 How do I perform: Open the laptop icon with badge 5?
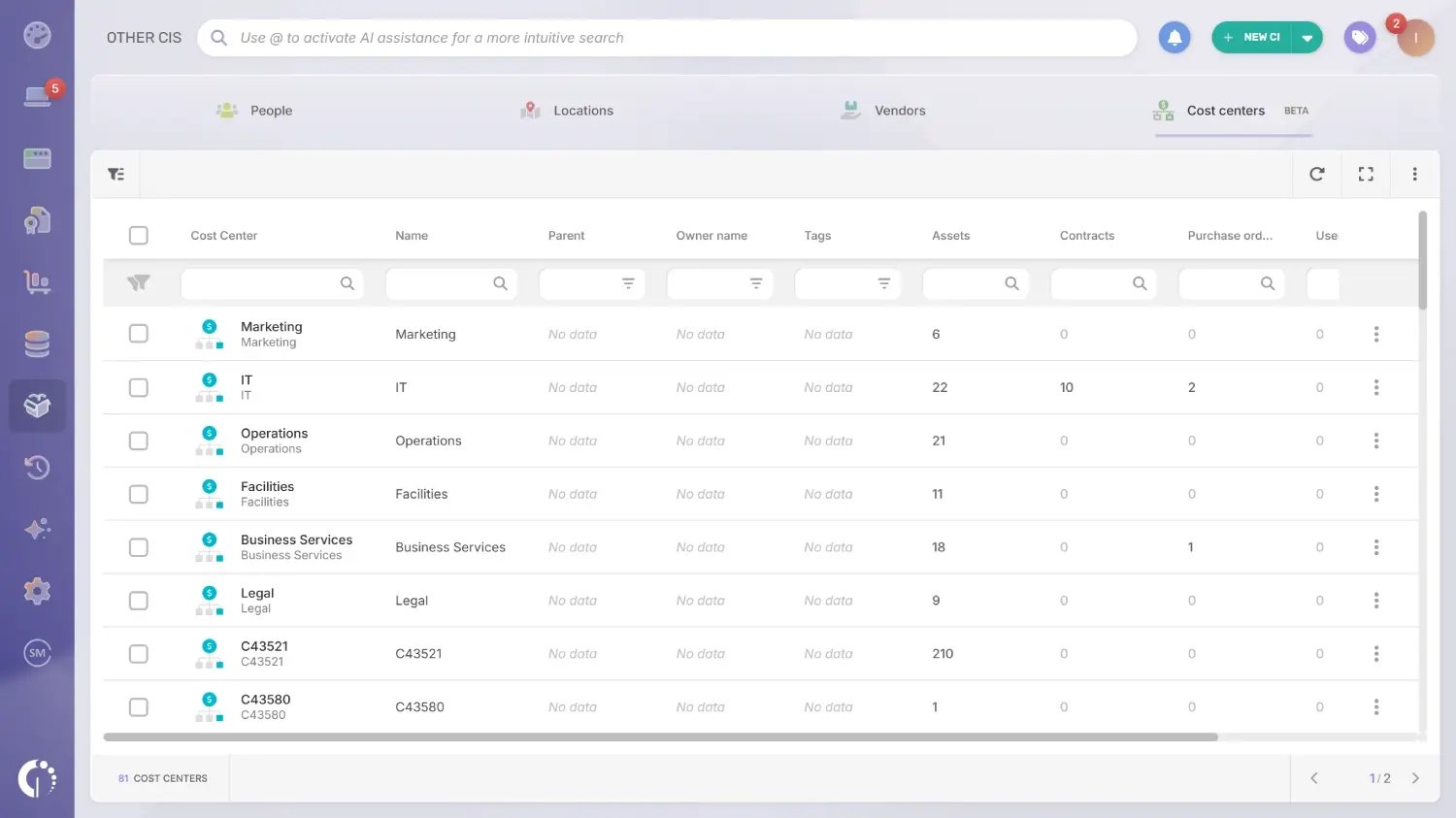(39, 96)
